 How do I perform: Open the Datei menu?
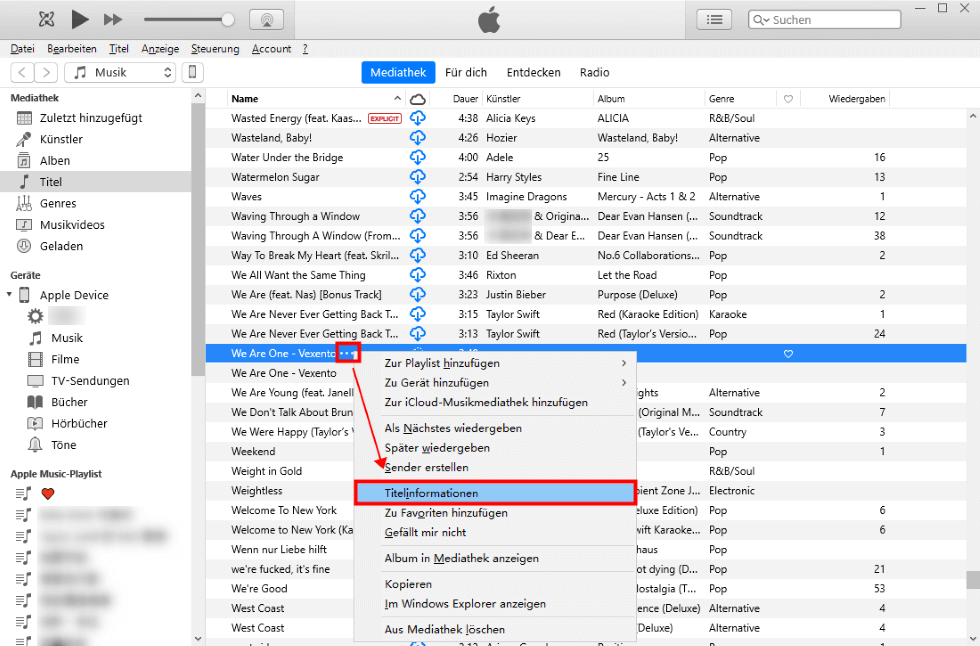tap(22, 49)
